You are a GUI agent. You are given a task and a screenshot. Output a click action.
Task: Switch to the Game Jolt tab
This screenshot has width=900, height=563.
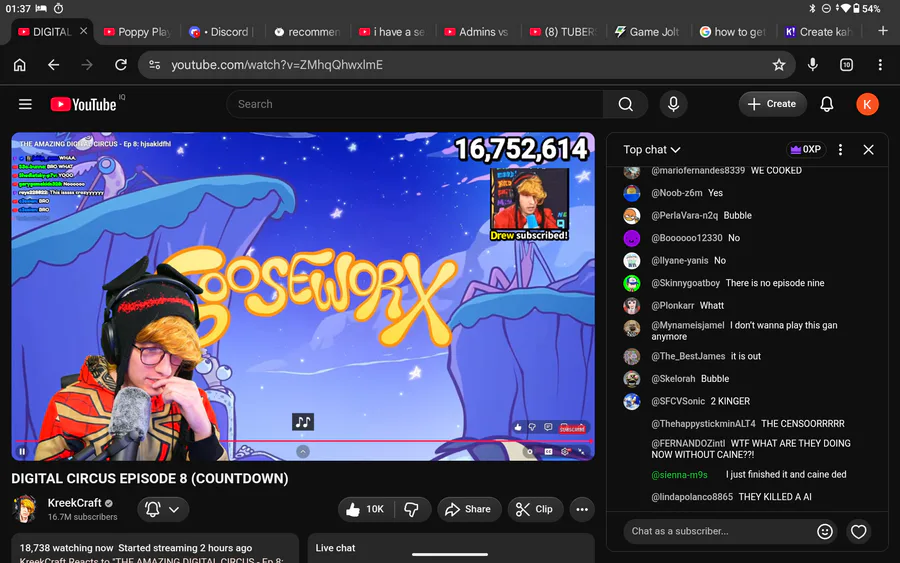coord(647,32)
